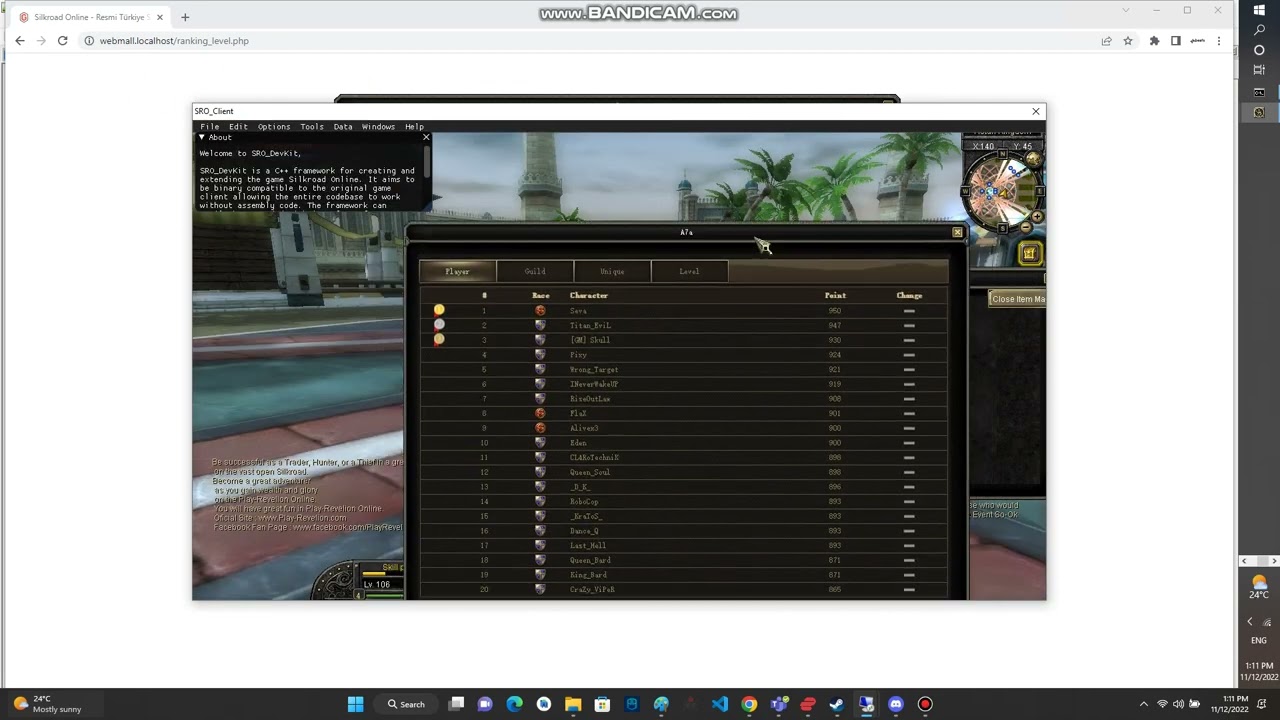Click the Change column header
Screen dimensions: 1280x720
point(909,295)
